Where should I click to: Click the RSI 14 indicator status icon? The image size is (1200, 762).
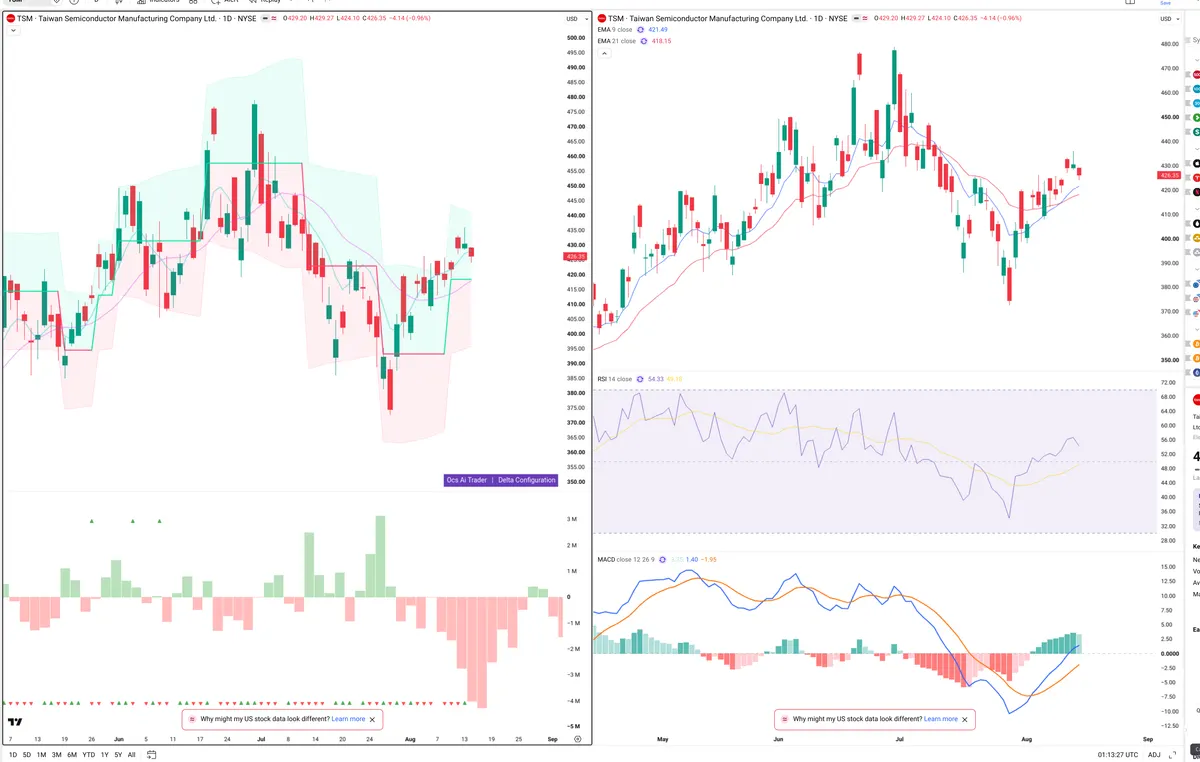640,379
